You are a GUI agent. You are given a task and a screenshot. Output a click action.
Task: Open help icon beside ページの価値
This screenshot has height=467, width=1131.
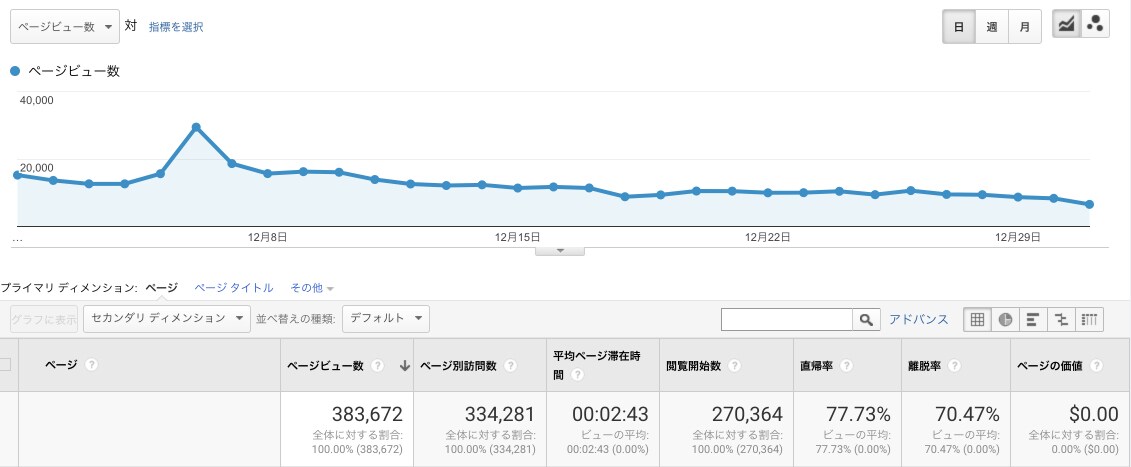1096,366
